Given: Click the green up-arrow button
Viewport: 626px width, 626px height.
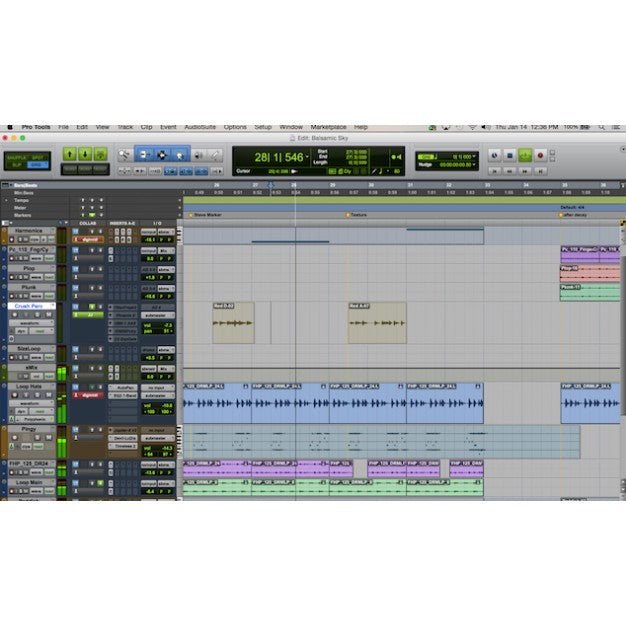Looking at the screenshot, I should click(69, 154).
